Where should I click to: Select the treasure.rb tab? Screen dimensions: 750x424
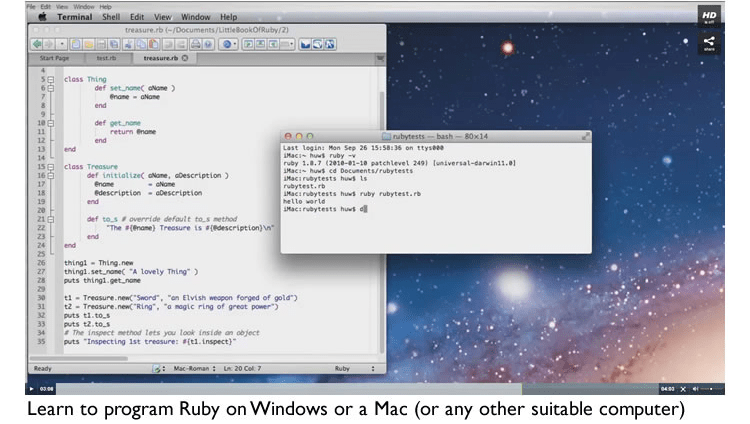point(161,58)
